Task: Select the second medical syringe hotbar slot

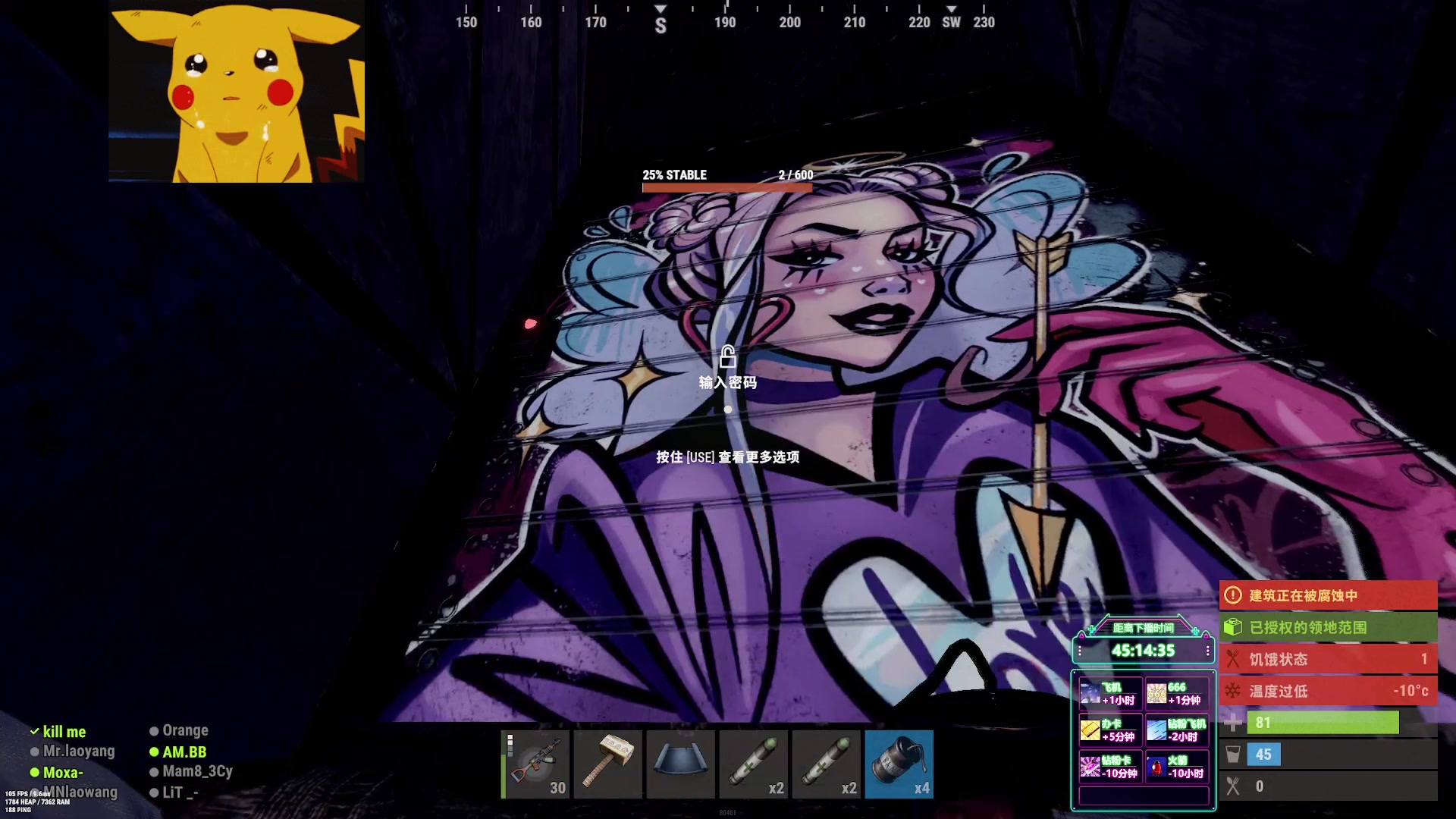Action: [827, 764]
